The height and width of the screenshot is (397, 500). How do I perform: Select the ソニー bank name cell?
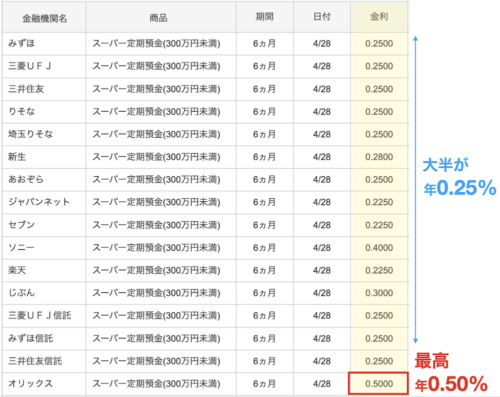click(44, 248)
